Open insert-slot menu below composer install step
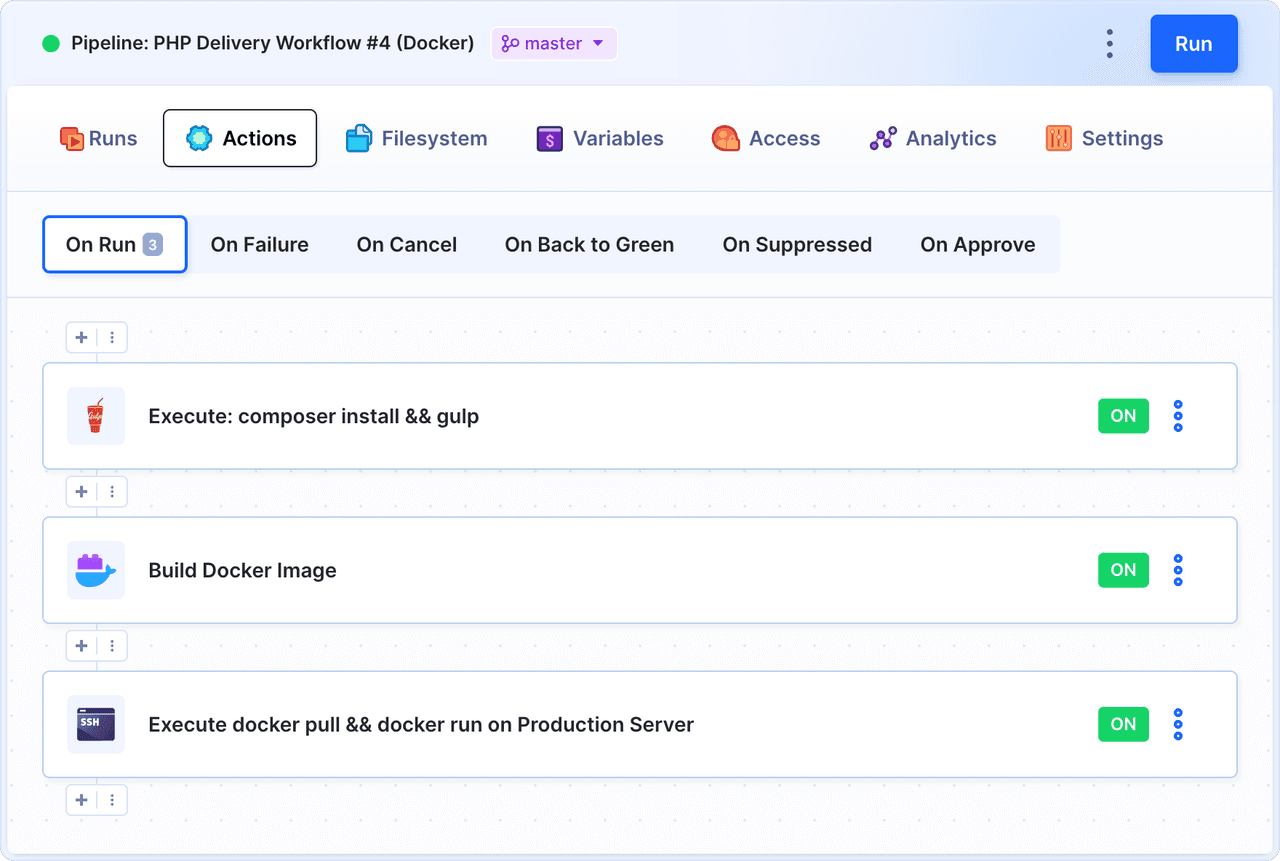The height and width of the screenshot is (861, 1280). pos(112,492)
